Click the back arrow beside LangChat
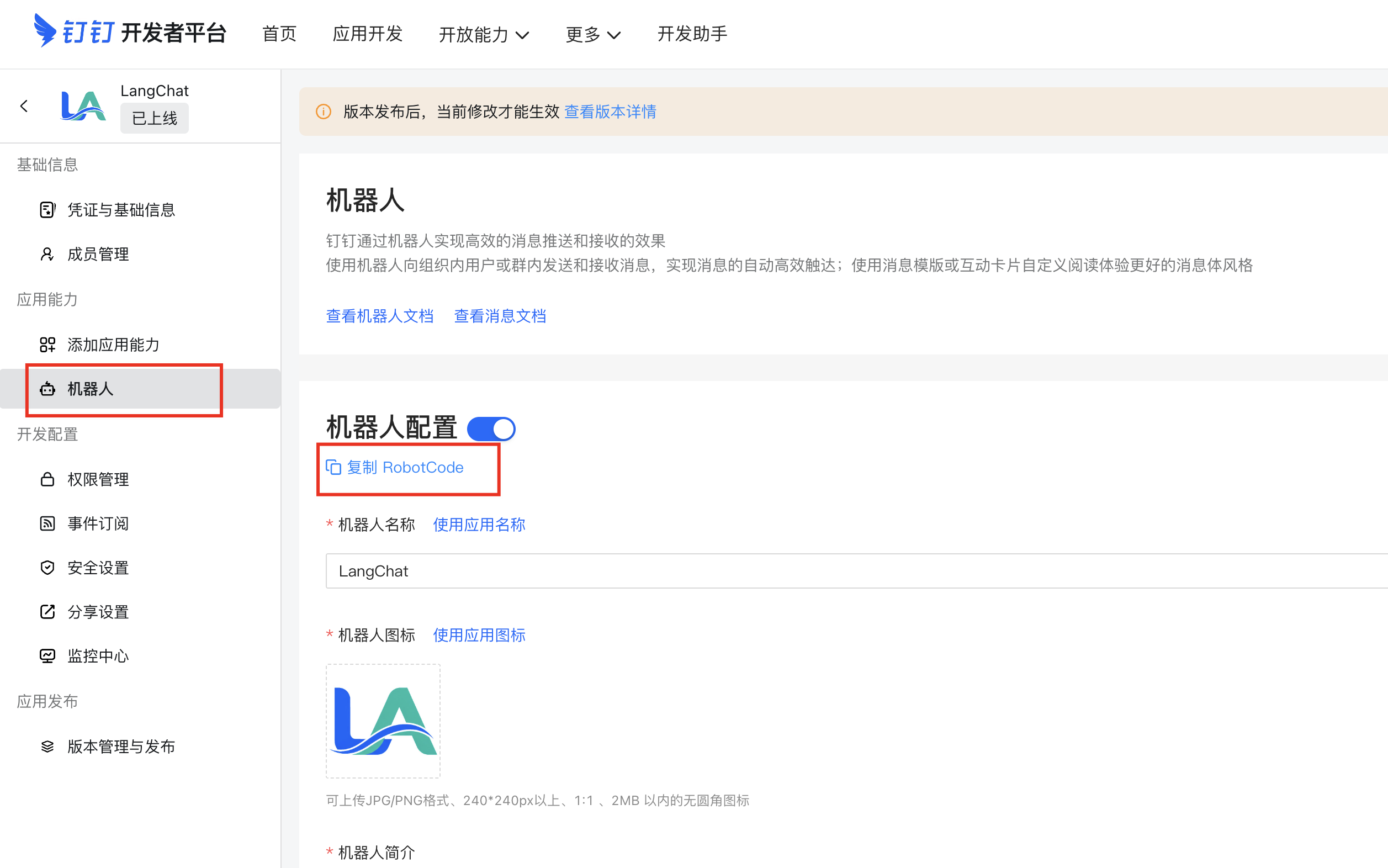The image size is (1388, 868). tap(24, 106)
